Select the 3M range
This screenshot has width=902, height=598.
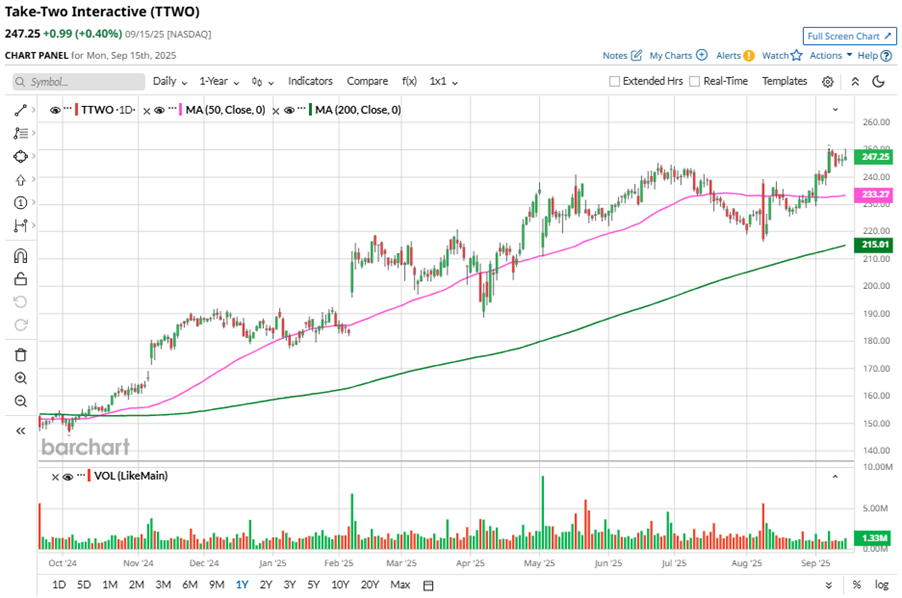163,585
